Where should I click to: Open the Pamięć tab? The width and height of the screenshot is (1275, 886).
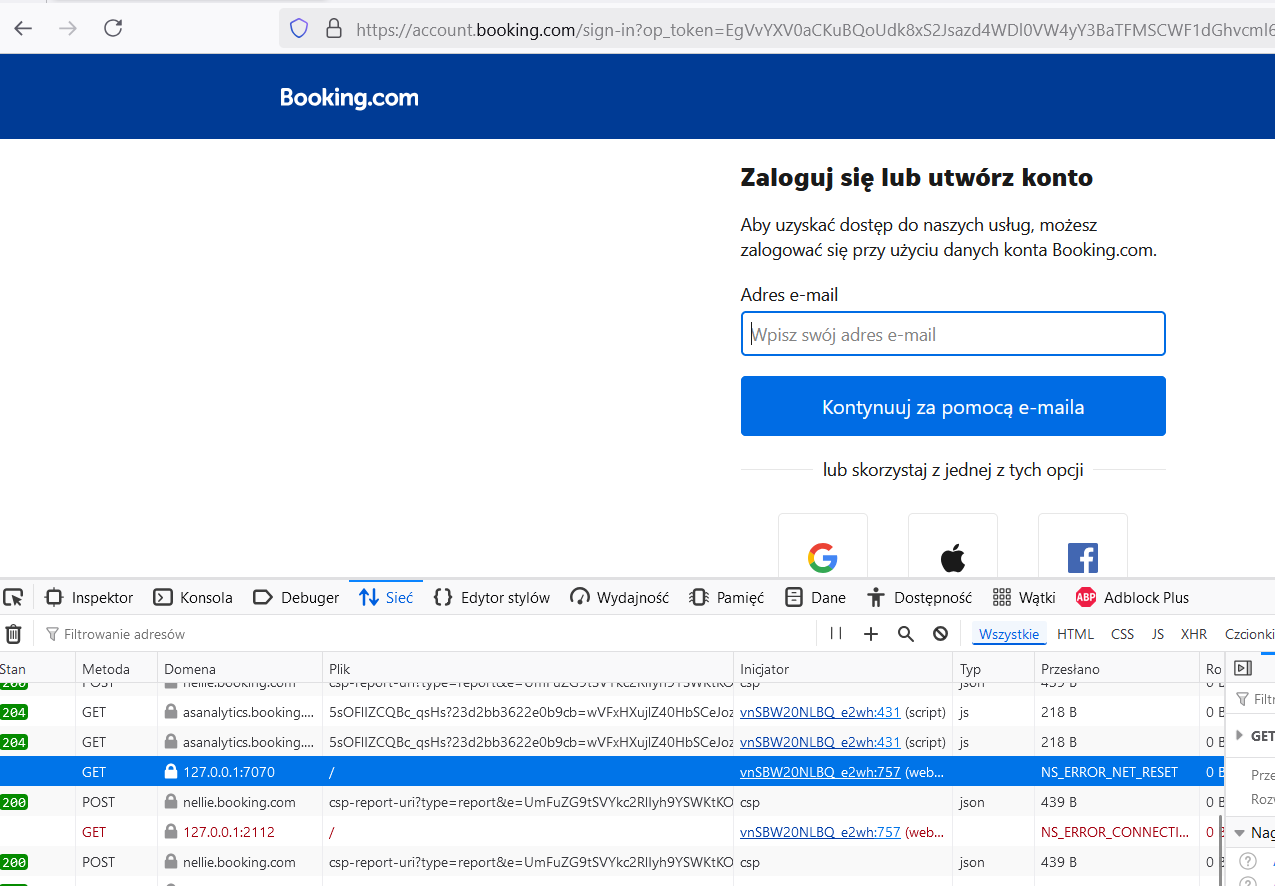pos(727,598)
